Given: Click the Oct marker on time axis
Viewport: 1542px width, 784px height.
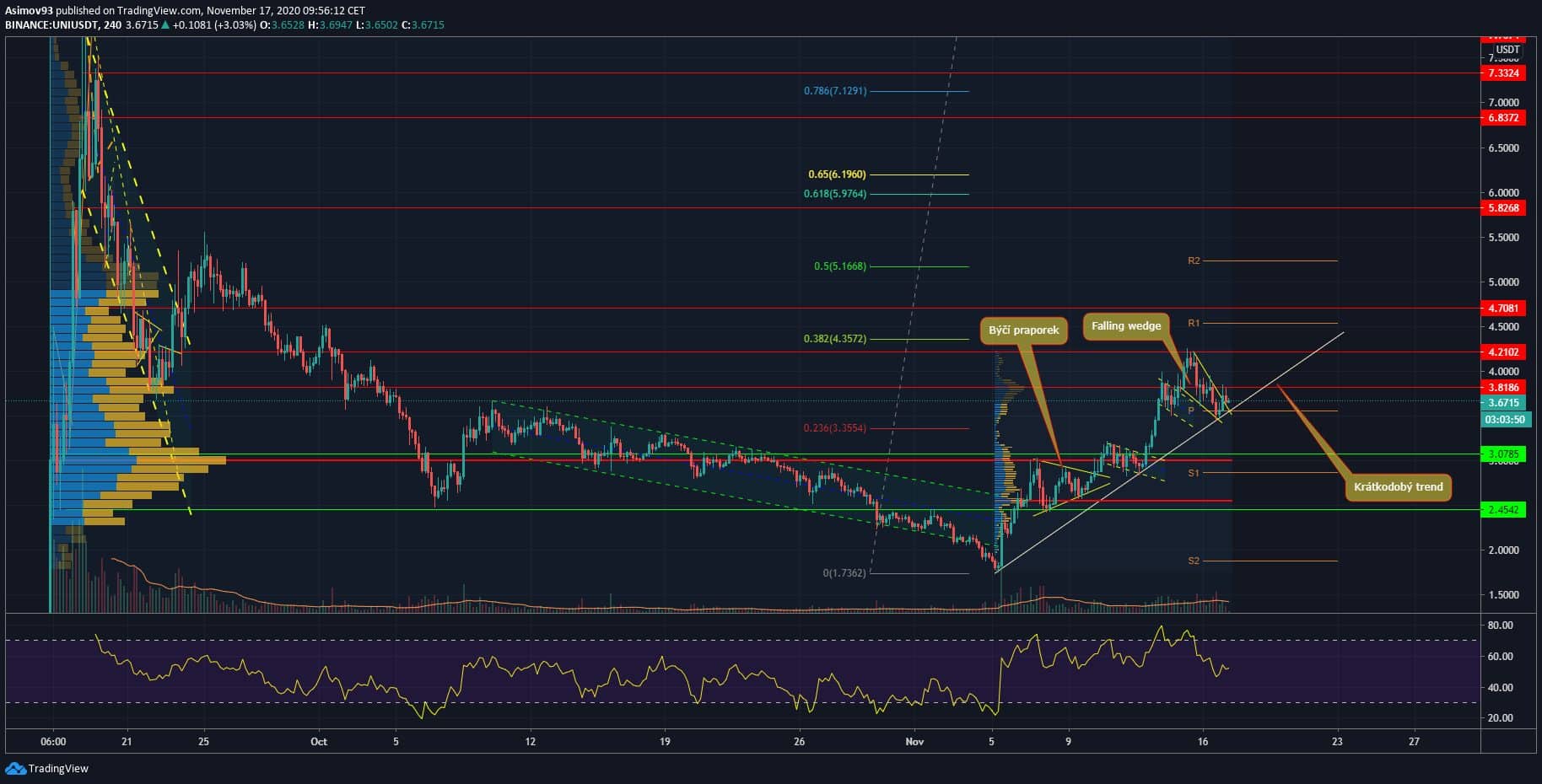Looking at the screenshot, I should coord(318,742).
